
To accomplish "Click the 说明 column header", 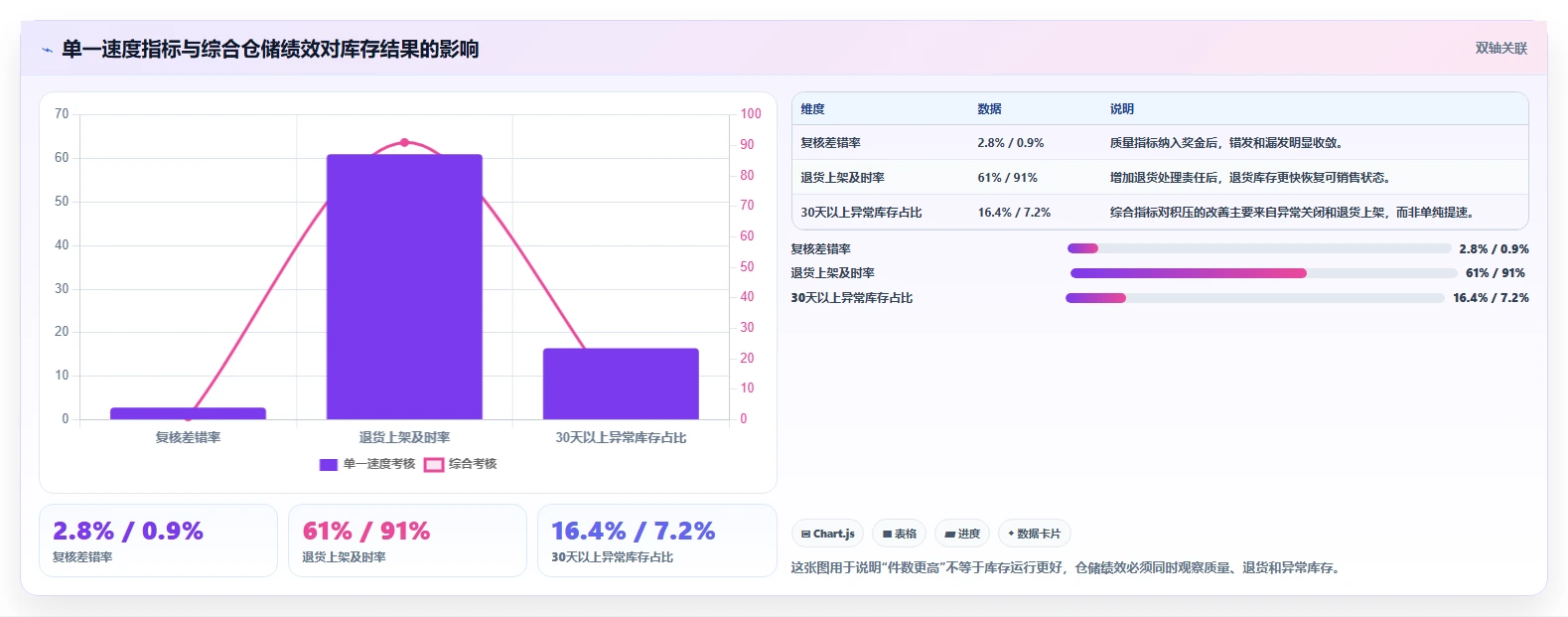I will [1122, 109].
